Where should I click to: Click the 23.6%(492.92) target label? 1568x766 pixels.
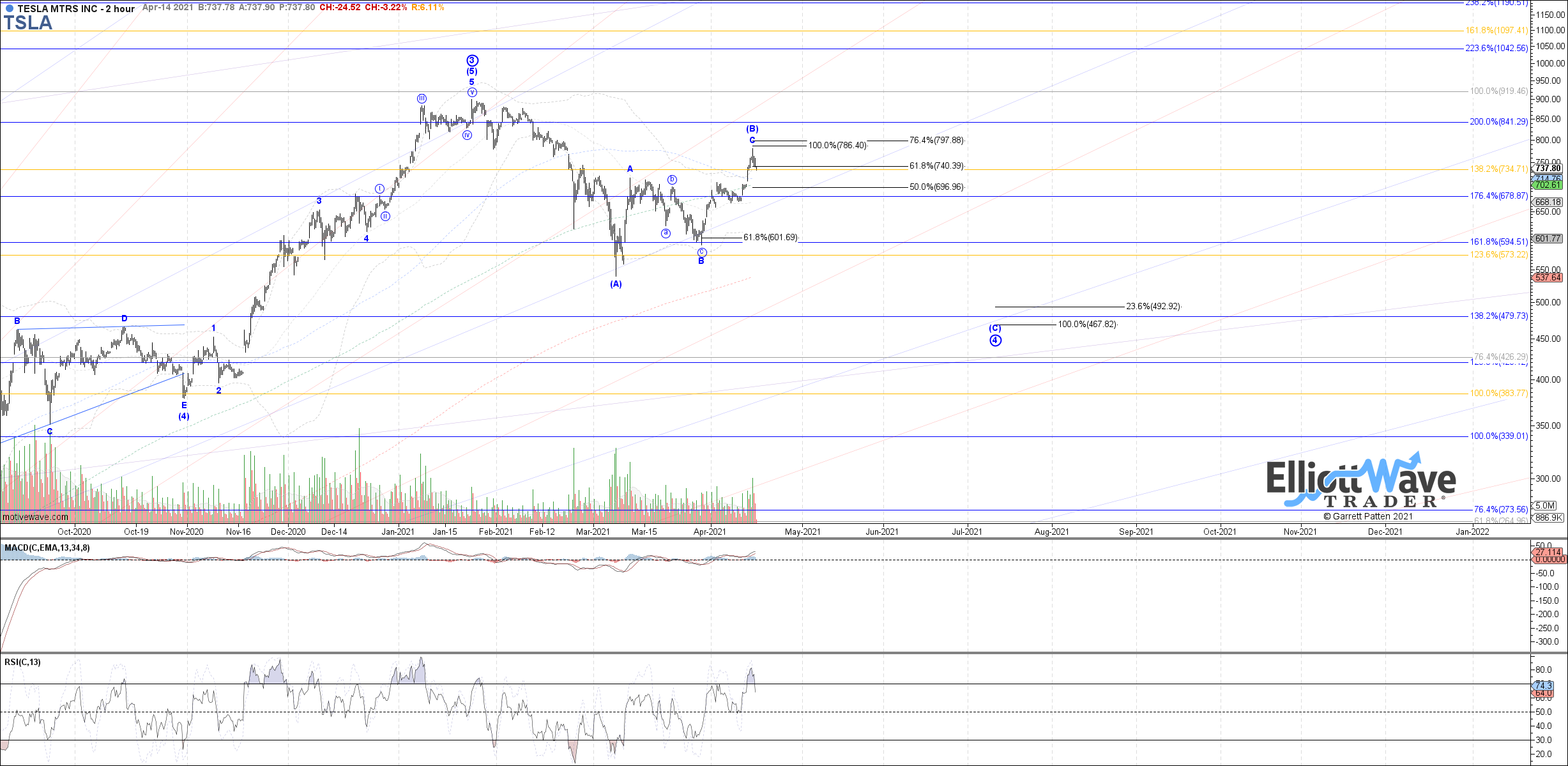tap(1153, 306)
